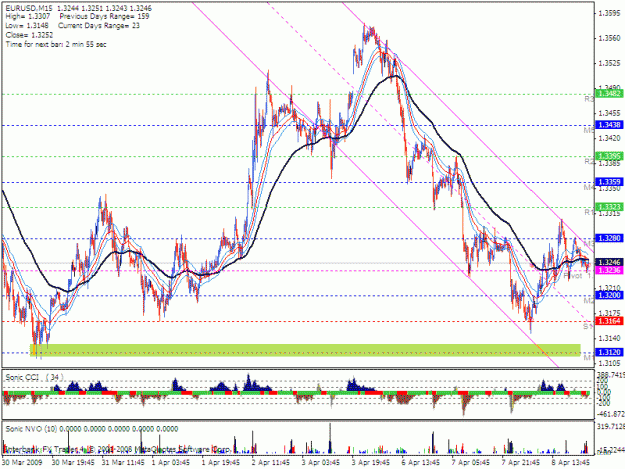
Task: Click the 1.3560 price axis value
Action: pyautogui.click(x=609, y=38)
